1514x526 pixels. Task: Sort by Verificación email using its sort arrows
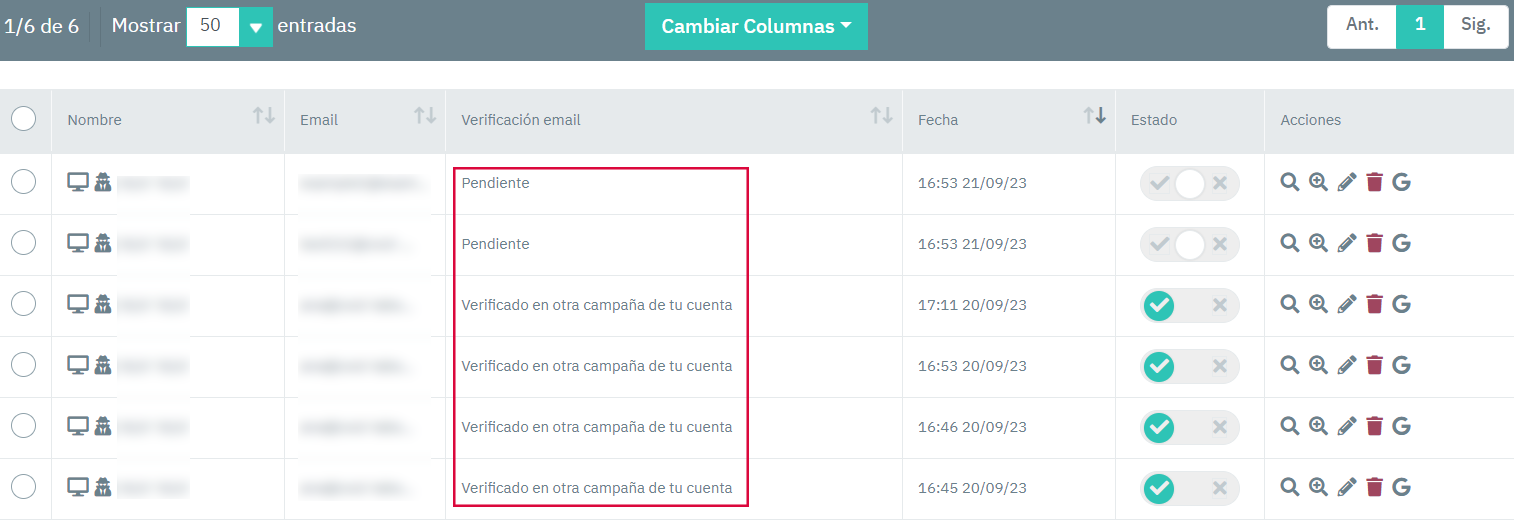point(881,116)
